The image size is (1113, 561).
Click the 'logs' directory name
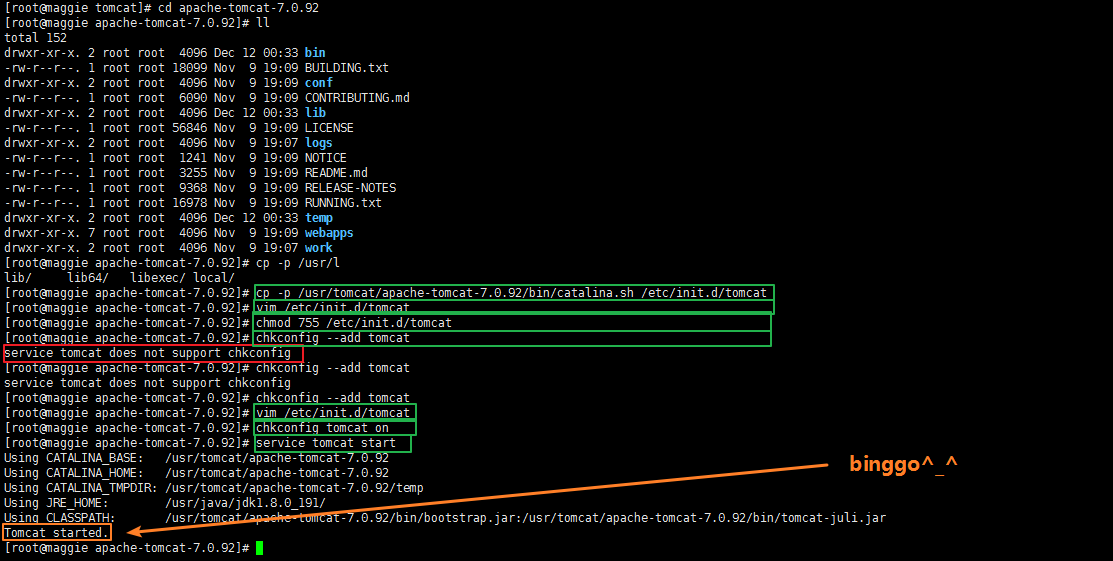click(319, 143)
